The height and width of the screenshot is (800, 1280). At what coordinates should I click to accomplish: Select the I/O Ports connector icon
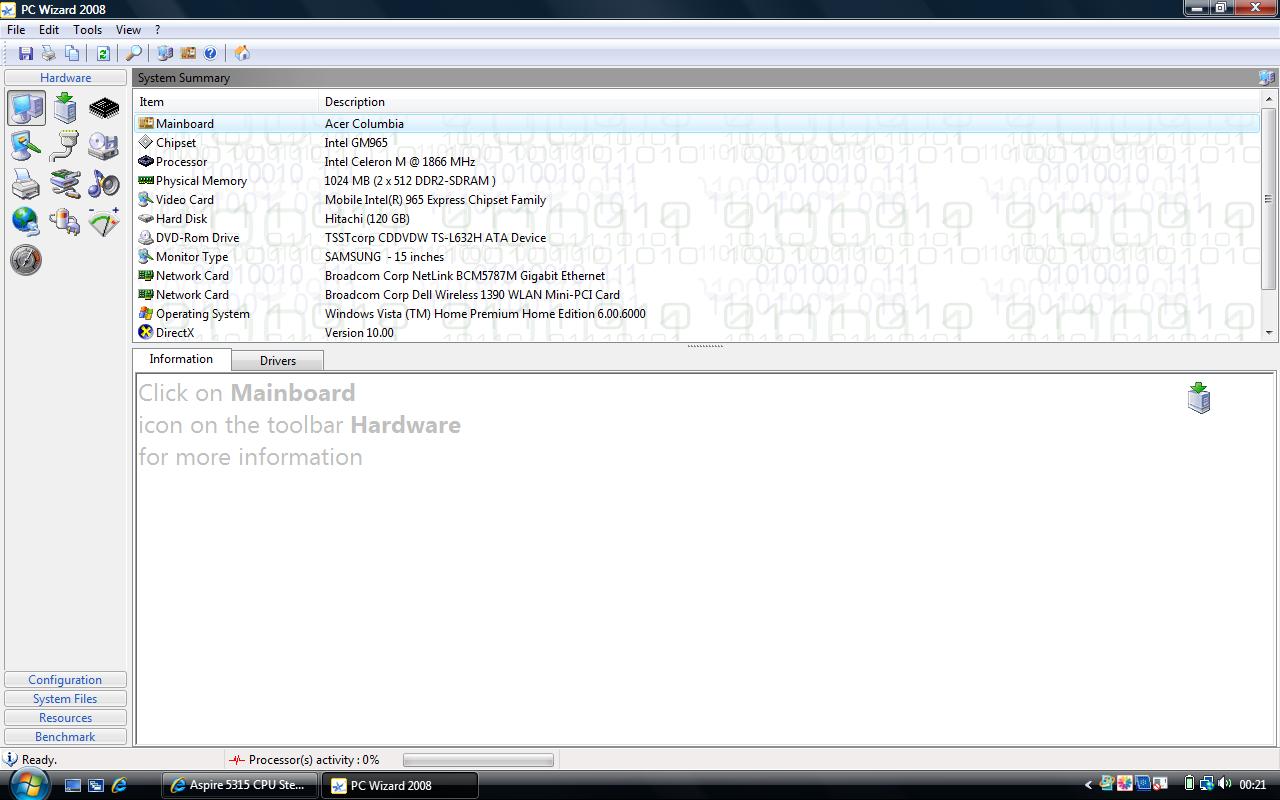[x=65, y=146]
